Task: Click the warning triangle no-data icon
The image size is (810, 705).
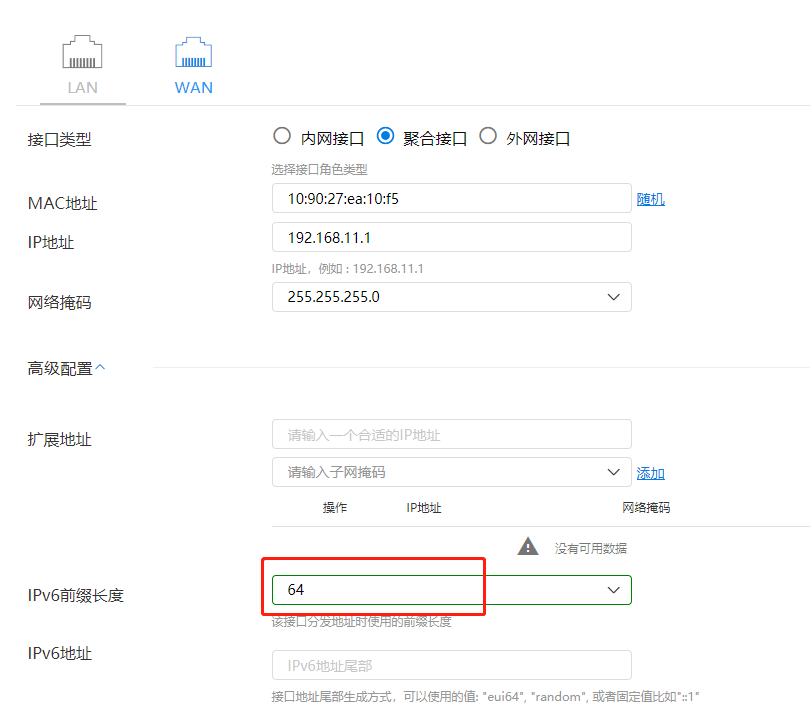Action: coord(528,546)
